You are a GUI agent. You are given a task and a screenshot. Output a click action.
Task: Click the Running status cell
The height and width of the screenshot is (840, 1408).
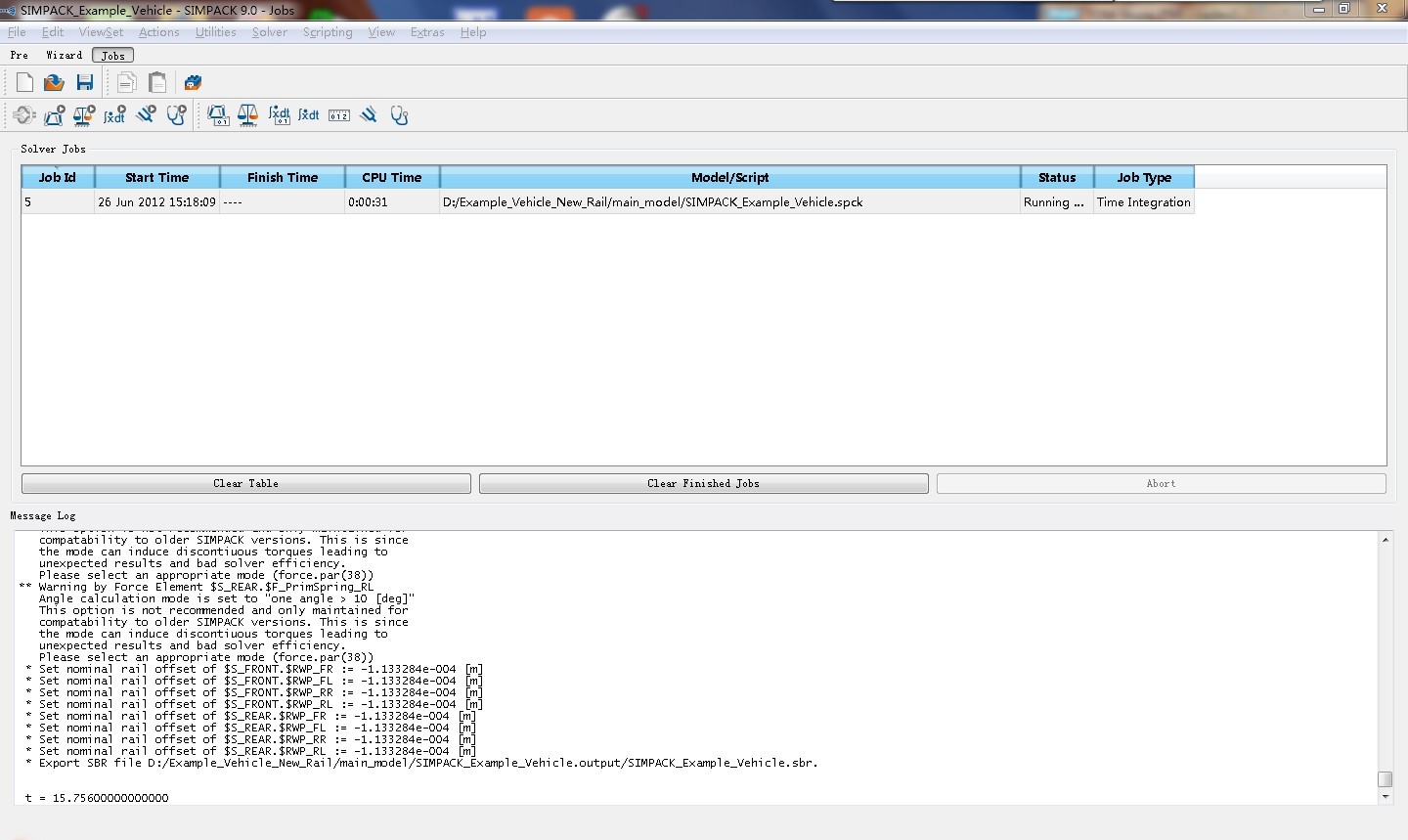click(1057, 202)
